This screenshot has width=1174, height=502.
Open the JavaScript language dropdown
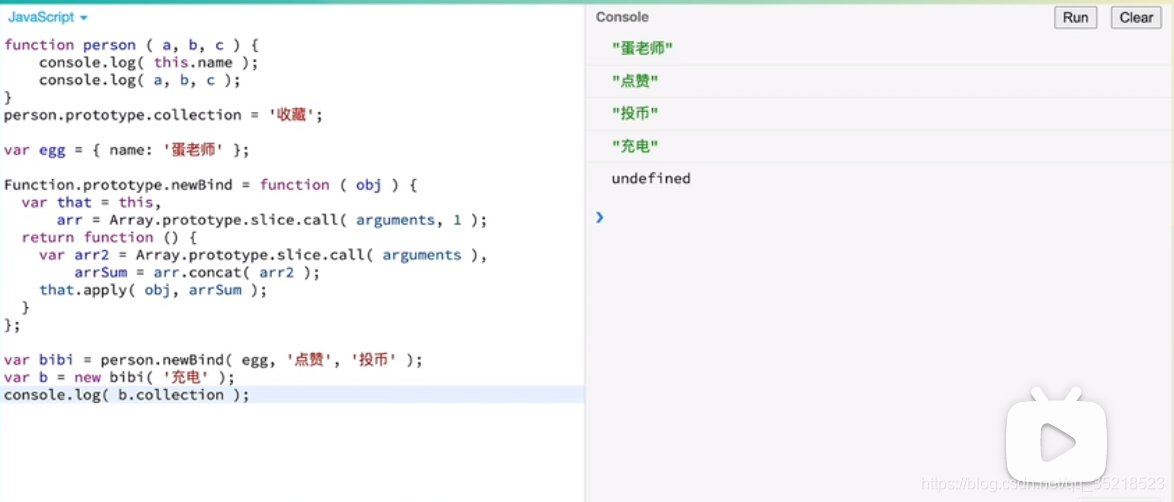[47, 17]
